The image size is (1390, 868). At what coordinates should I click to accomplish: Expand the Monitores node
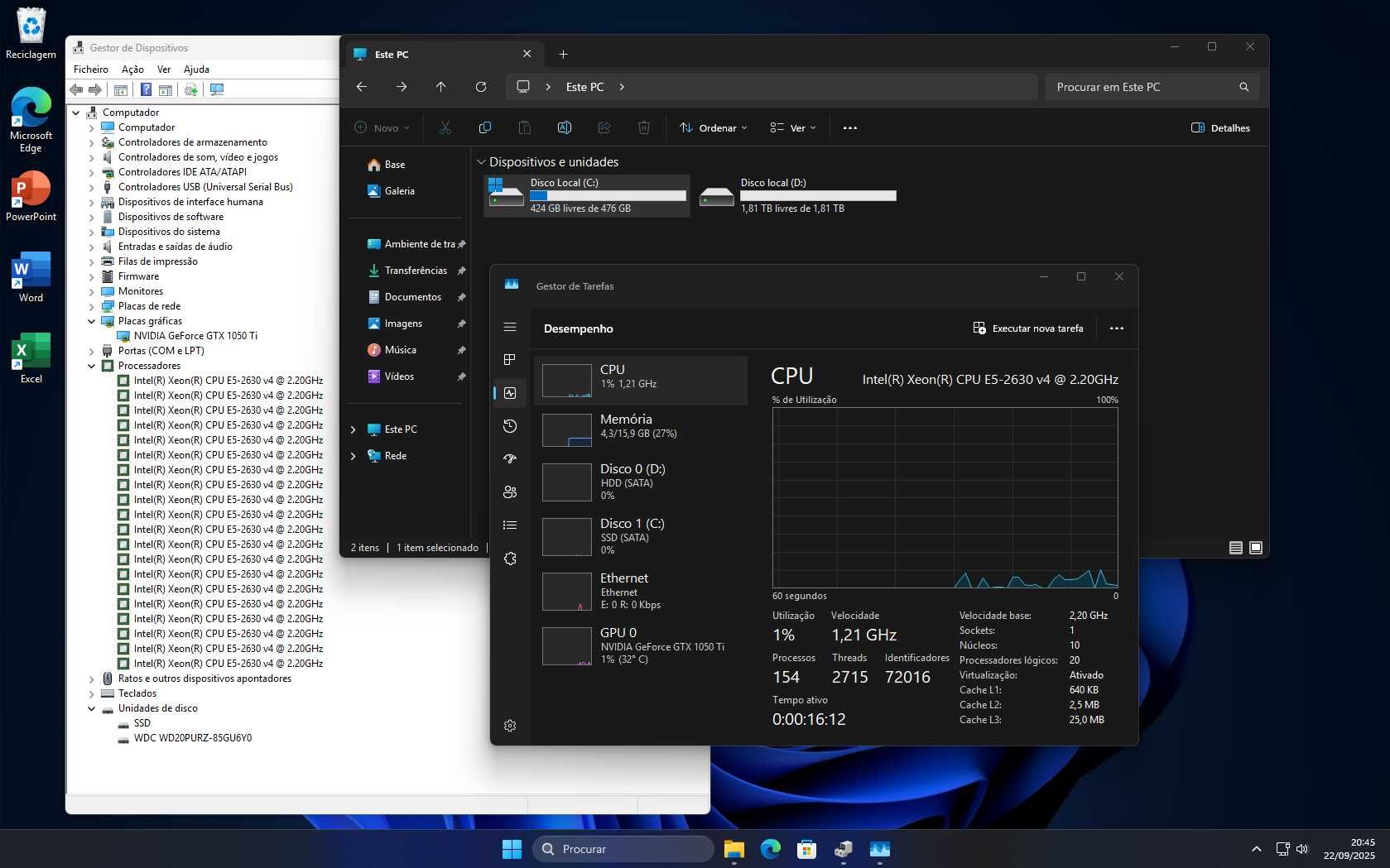92,291
